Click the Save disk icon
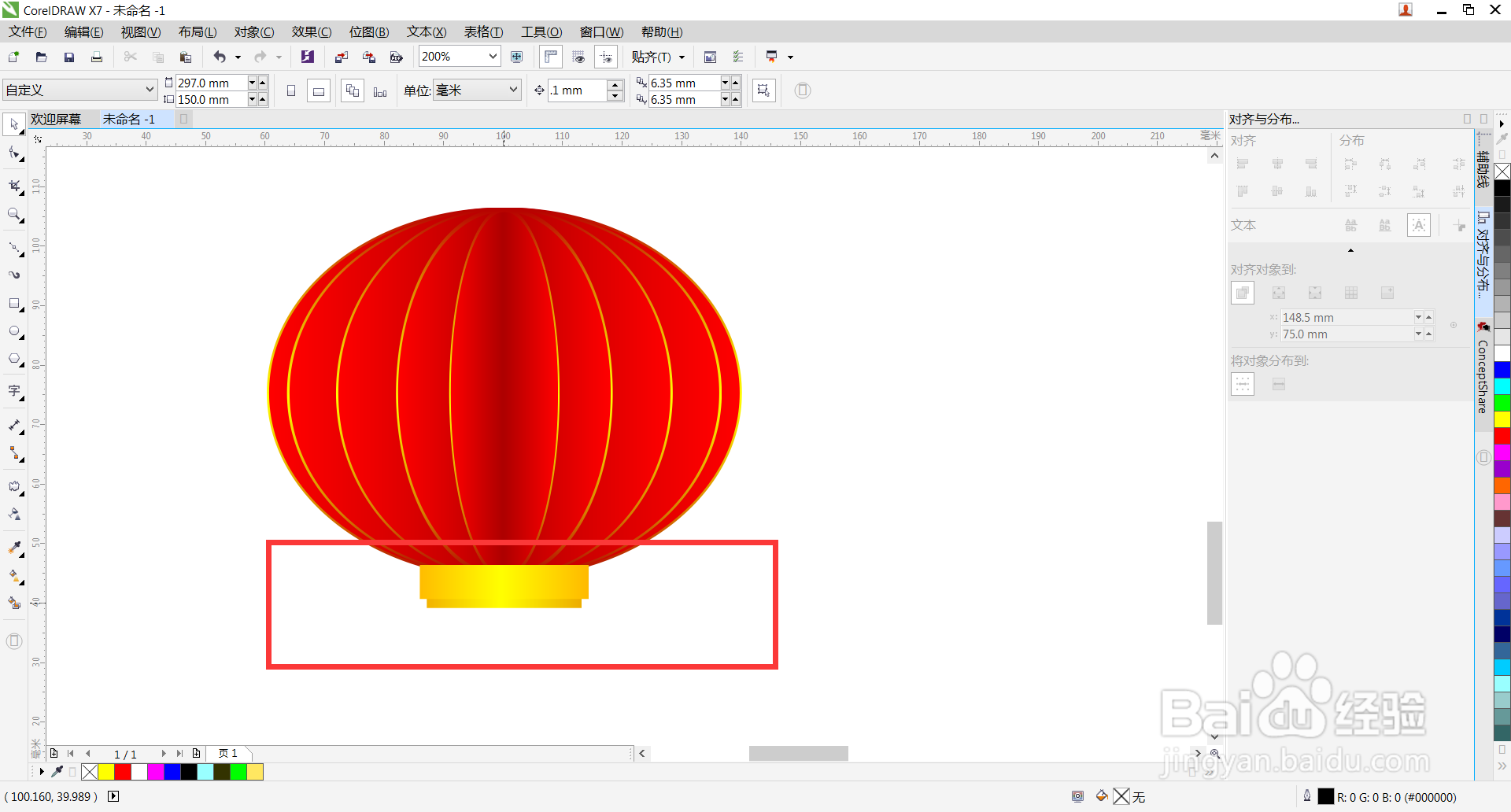Screen dimensions: 1511x812 [69, 57]
